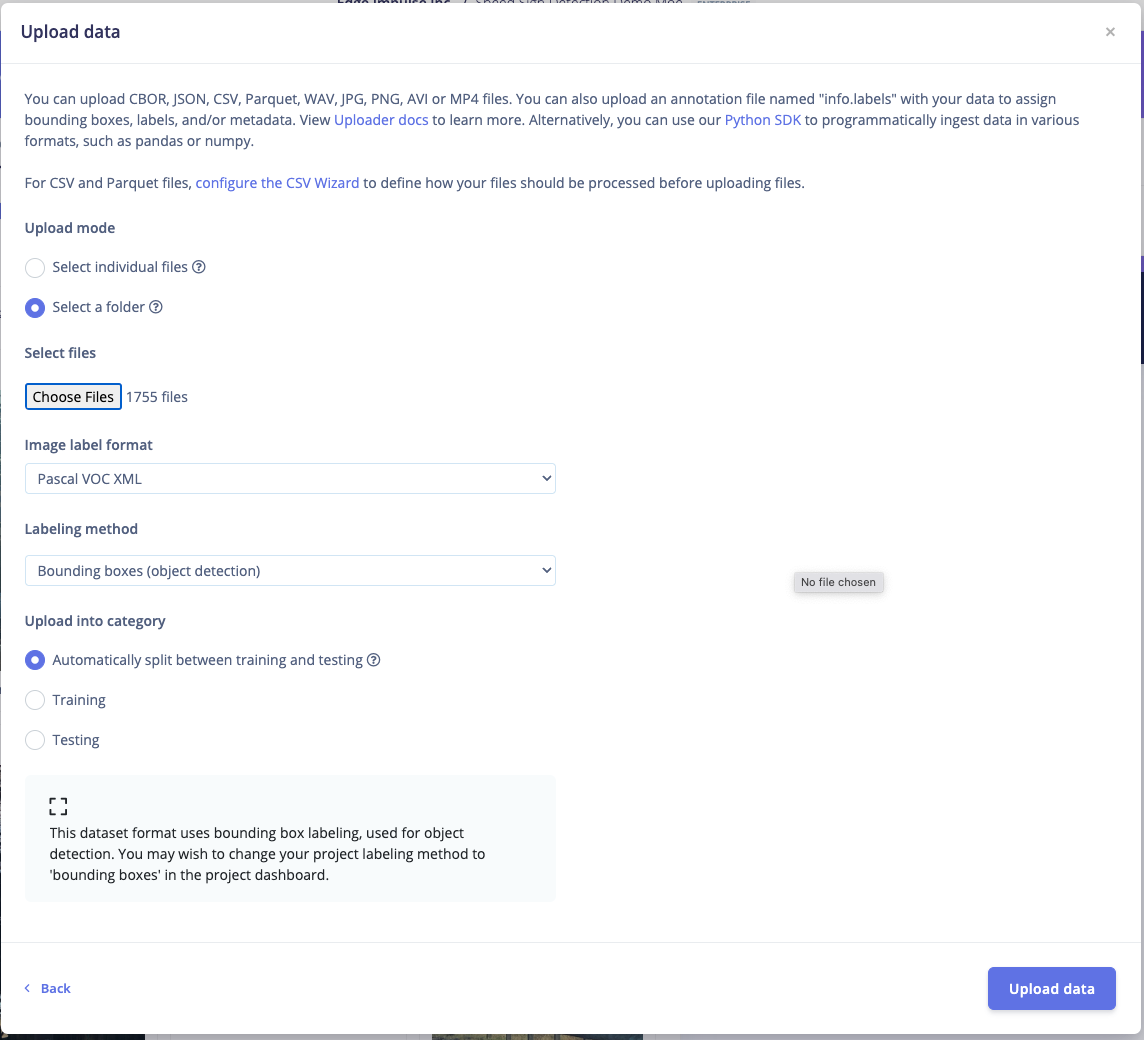Viewport: 1144px width, 1040px height.
Task: Click the 'Upload into category' heading
Action: coord(95,621)
